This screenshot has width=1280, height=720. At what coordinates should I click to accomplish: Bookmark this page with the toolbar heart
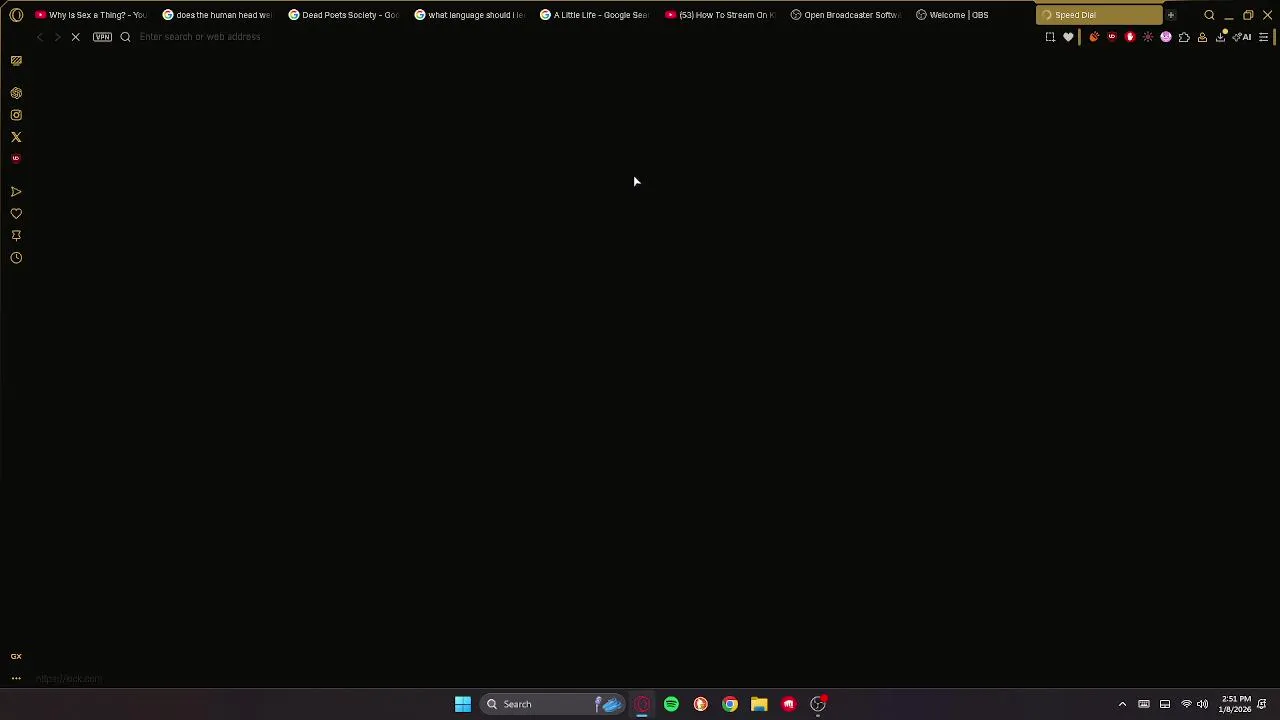pyautogui.click(x=1068, y=37)
